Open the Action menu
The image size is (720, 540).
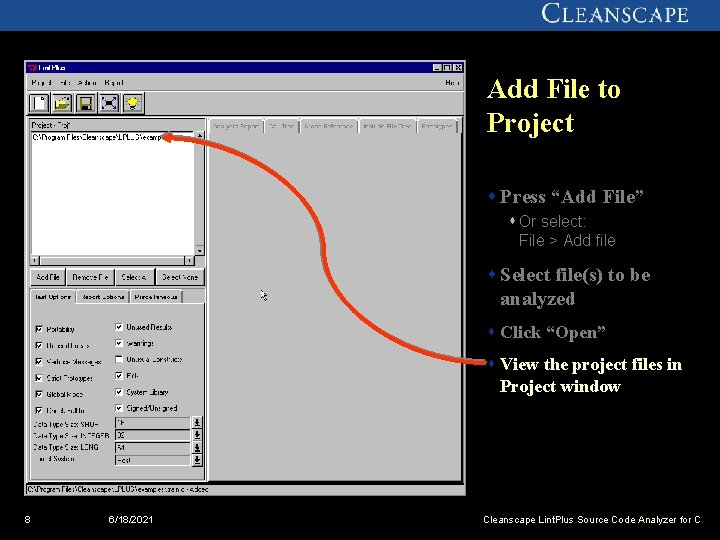coord(87,83)
